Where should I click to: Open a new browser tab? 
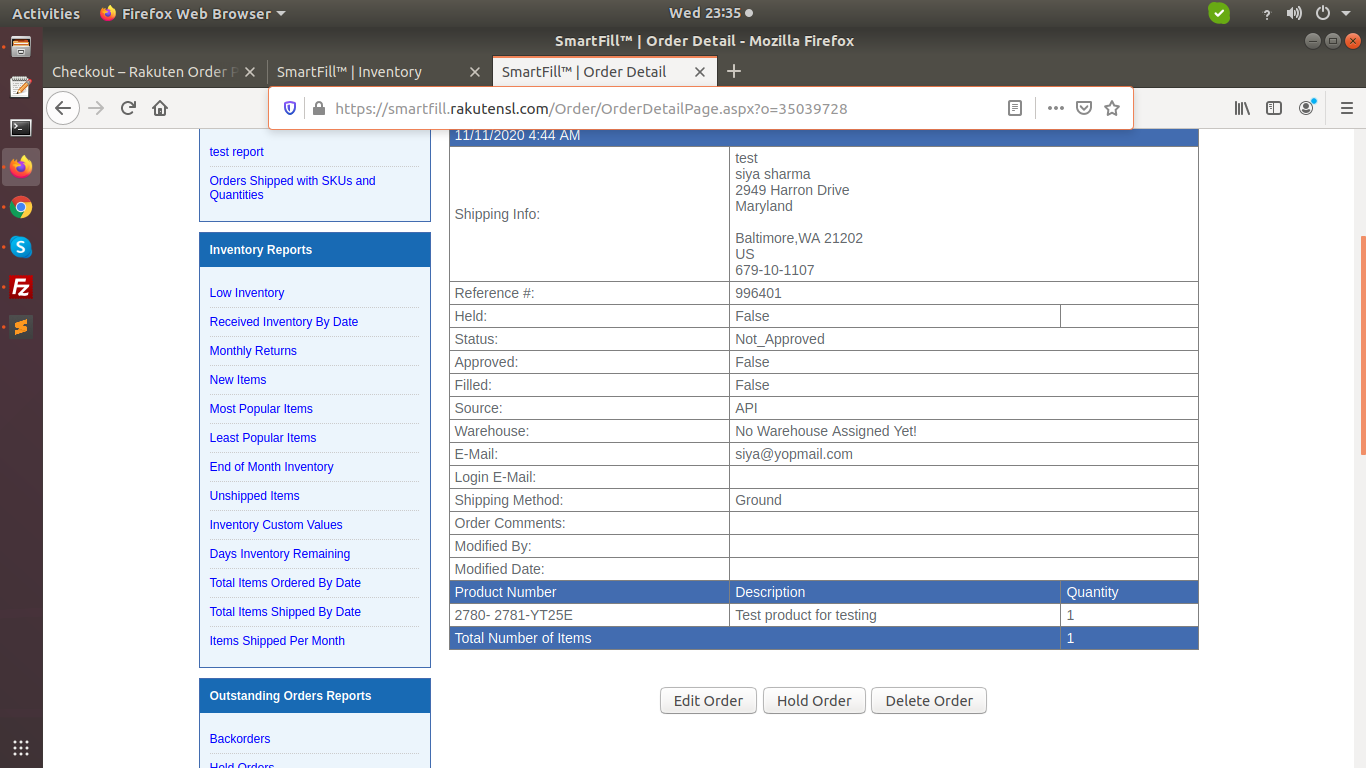point(734,71)
